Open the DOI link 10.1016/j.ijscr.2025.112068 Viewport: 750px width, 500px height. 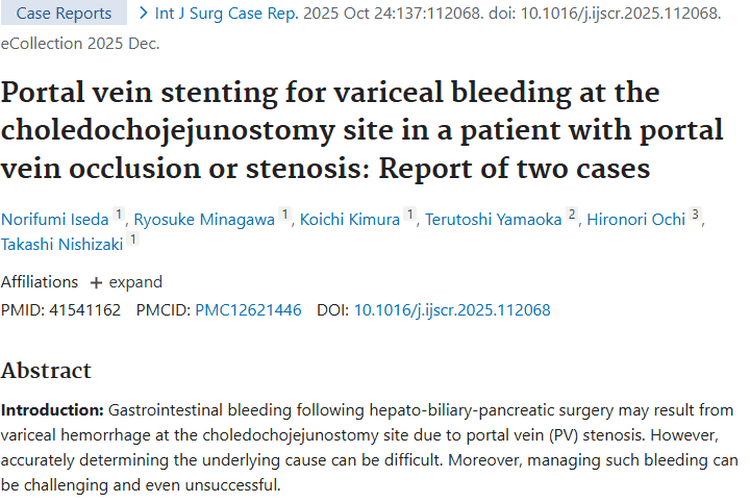tap(452, 310)
